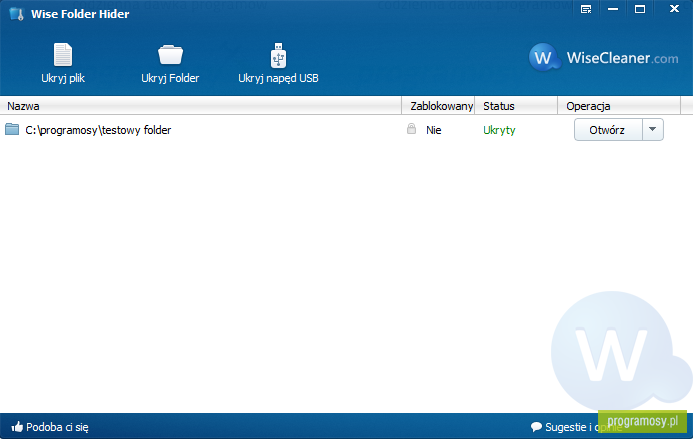
Task: Open the WiseCleaner.com logo link
Action: pyautogui.click(x=603, y=57)
